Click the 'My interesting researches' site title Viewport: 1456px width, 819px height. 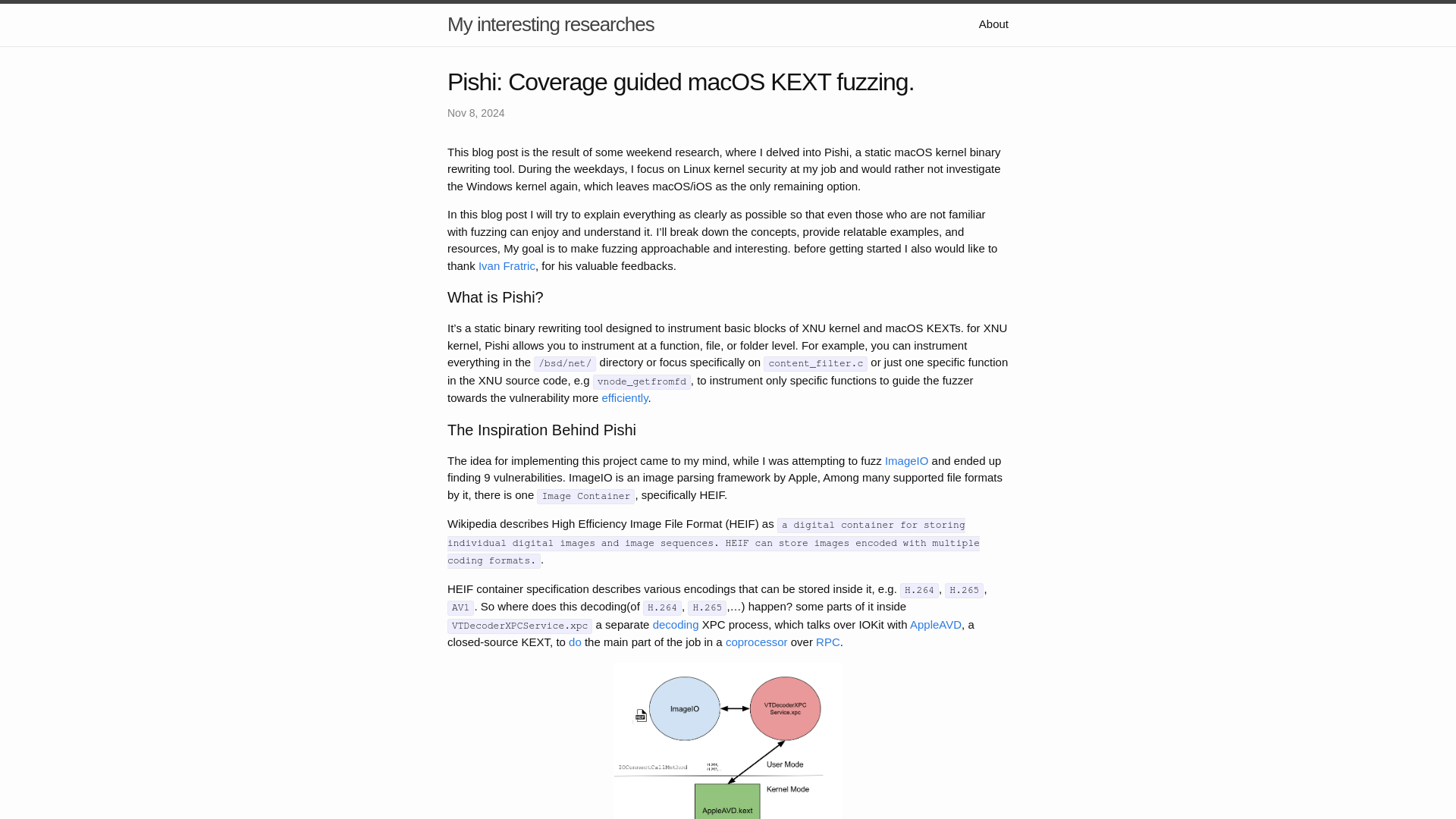point(551,24)
